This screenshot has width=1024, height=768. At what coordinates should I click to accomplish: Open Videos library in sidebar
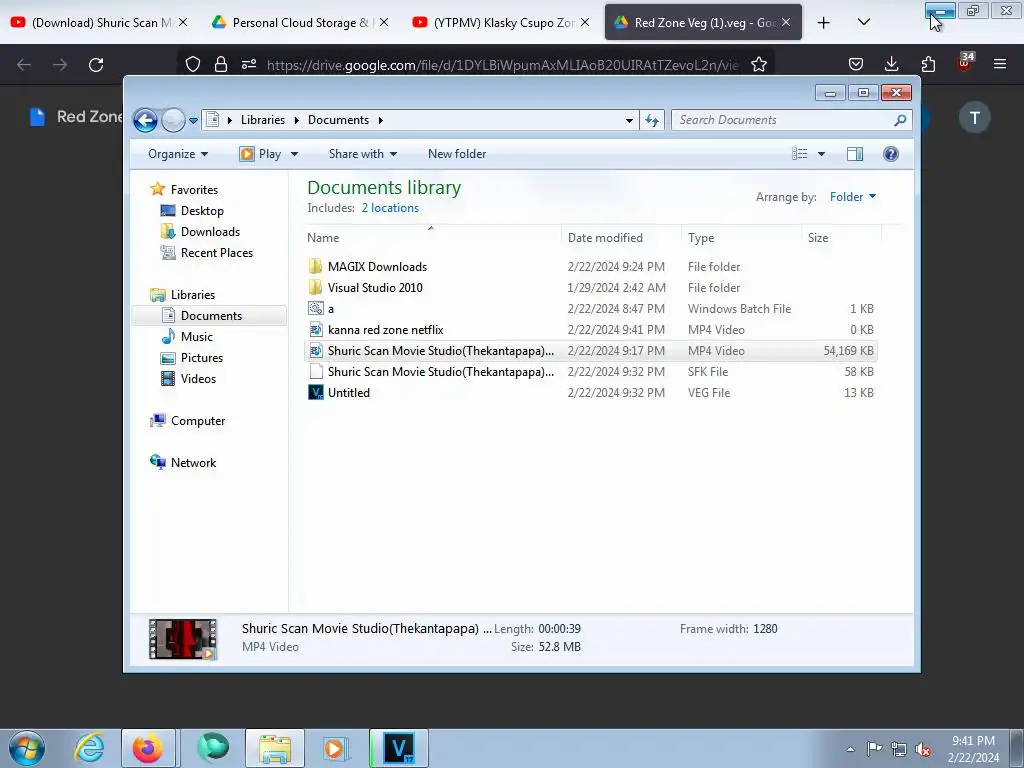pos(198,379)
